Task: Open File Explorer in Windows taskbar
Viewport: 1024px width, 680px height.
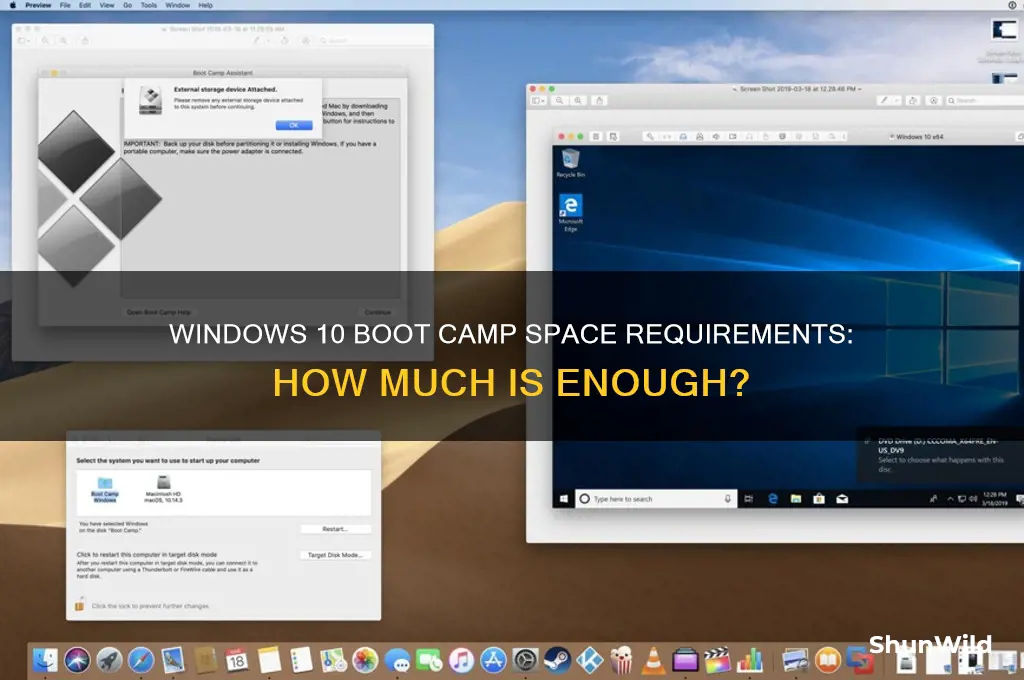Action: 795,499
